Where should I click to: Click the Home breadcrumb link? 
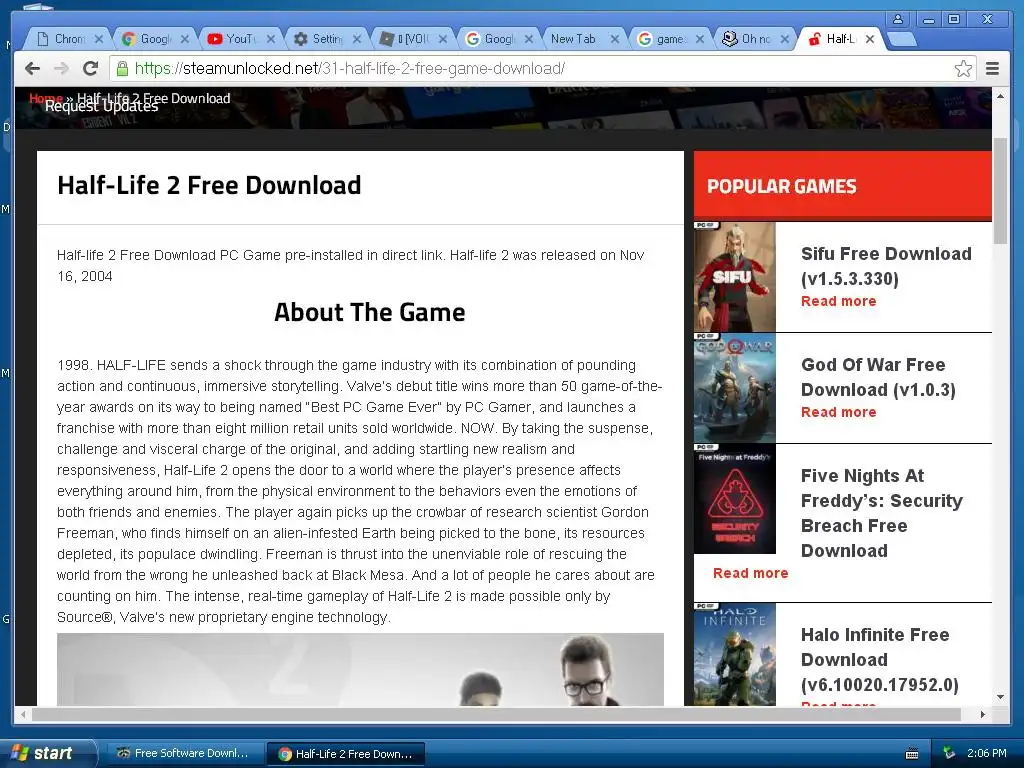[x=46, y=99]
